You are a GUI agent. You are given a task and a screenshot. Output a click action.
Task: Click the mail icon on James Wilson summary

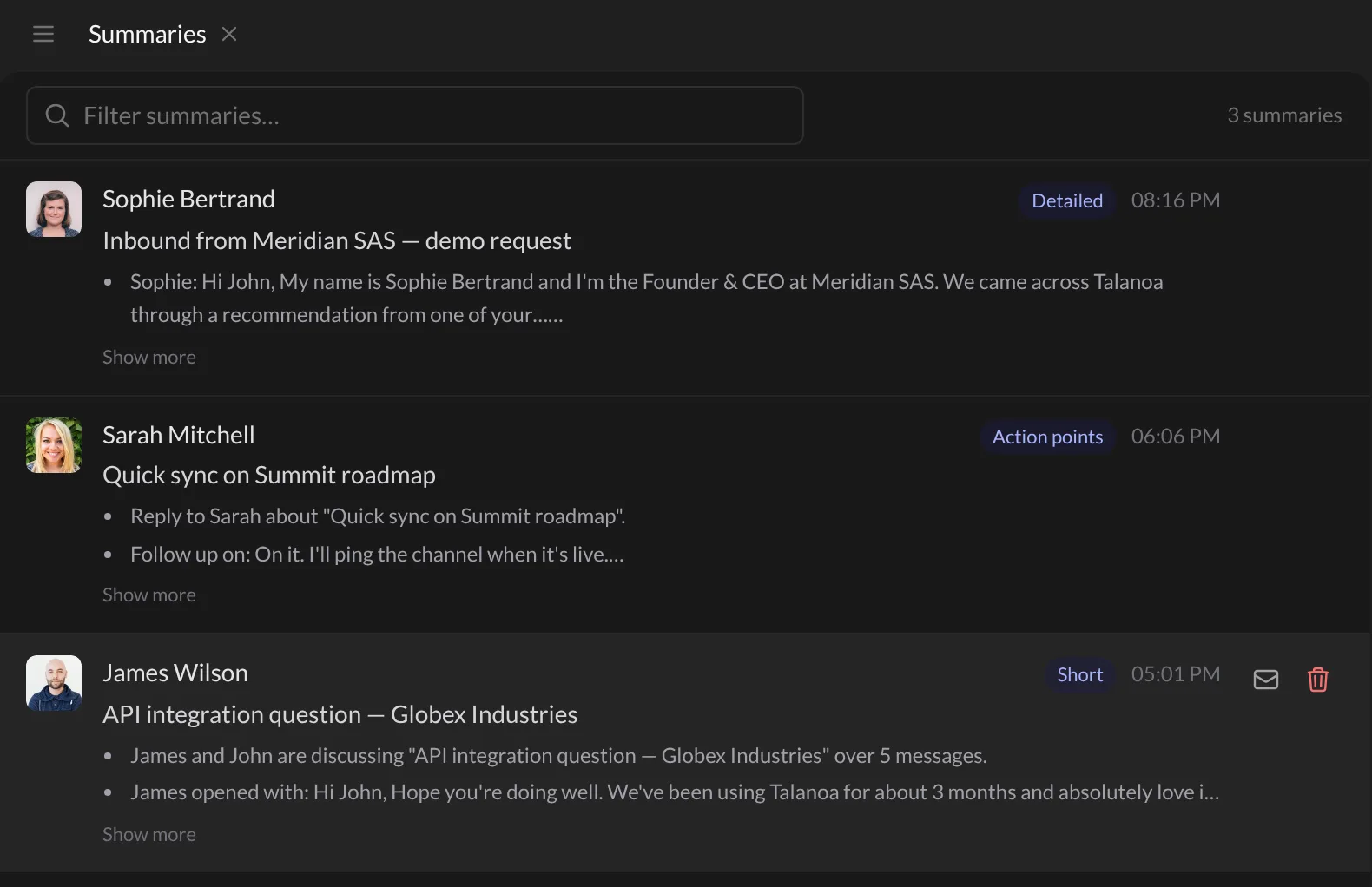[1266, 679]
